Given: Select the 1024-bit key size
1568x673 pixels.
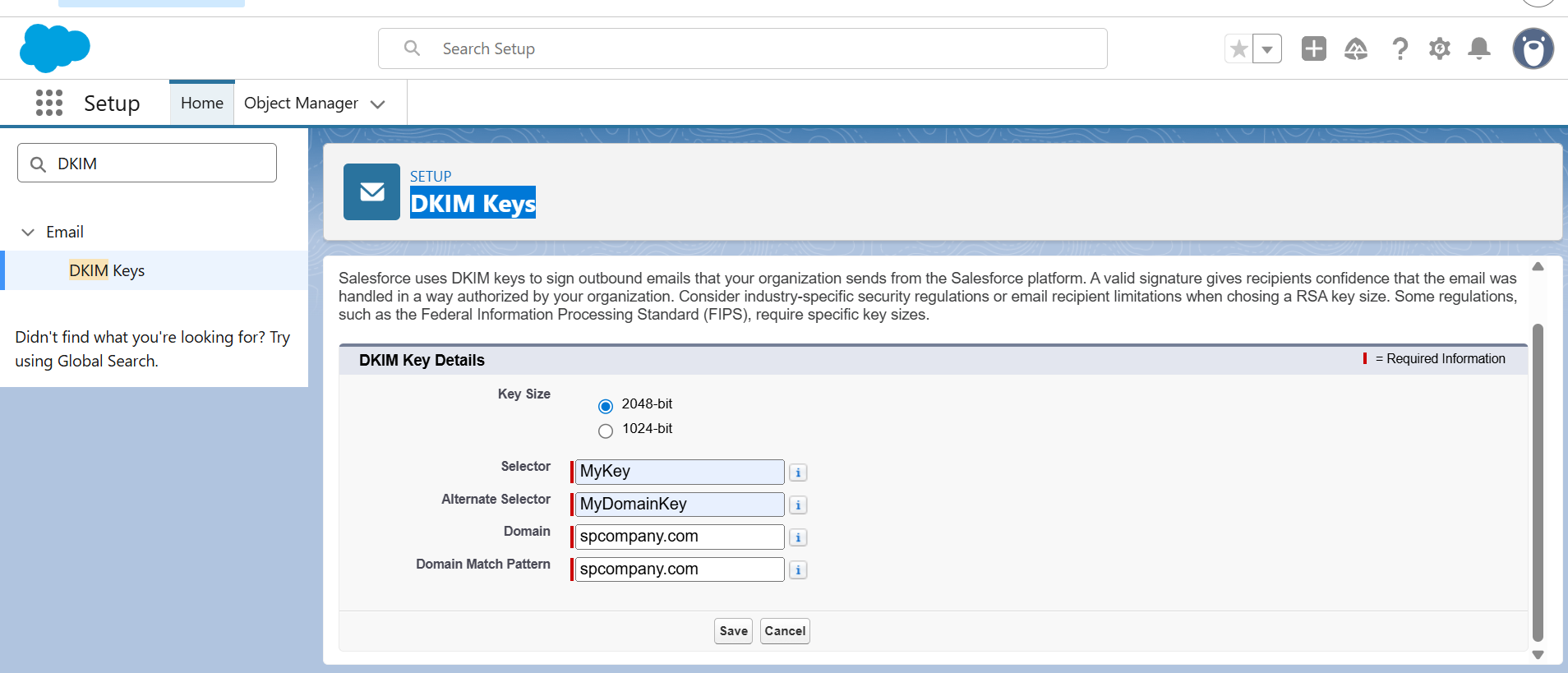Looking at the screenshot, I should (x=606, y=431).
